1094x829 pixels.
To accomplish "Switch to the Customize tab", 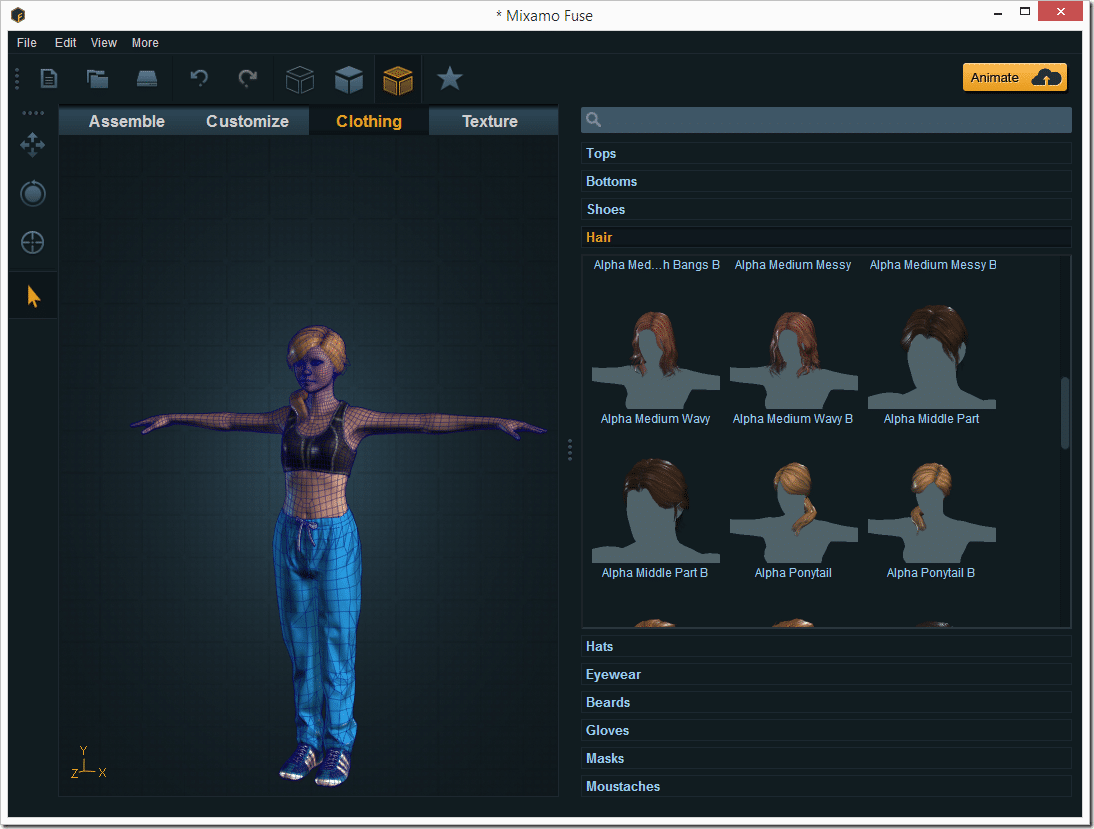I will coord(248,121).
